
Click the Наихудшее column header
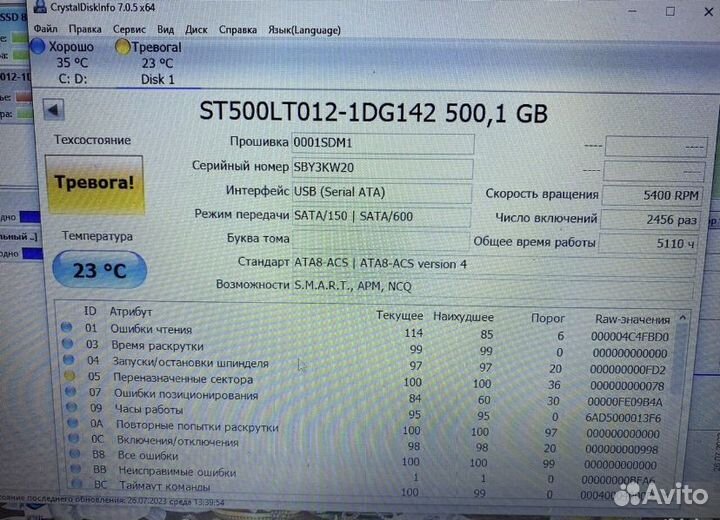pyautogui.click(x=463, y=317)
